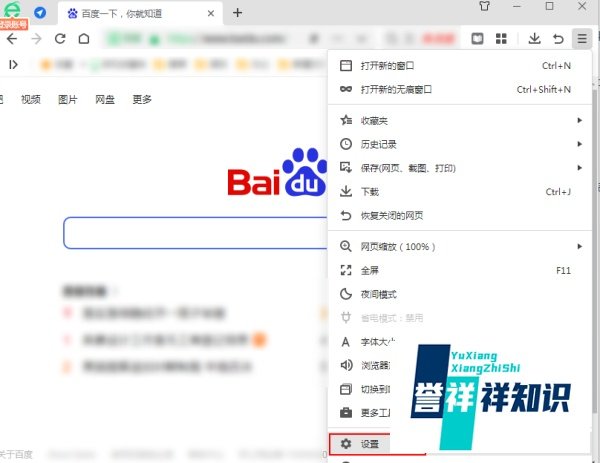This screenshot has width=600, height=463.
Task: Open the skin shirt icon in title bar
Action: 484,6
